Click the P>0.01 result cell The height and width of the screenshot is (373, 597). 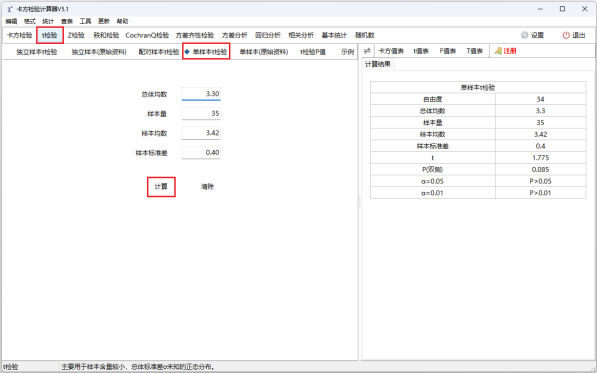point(540,193)
